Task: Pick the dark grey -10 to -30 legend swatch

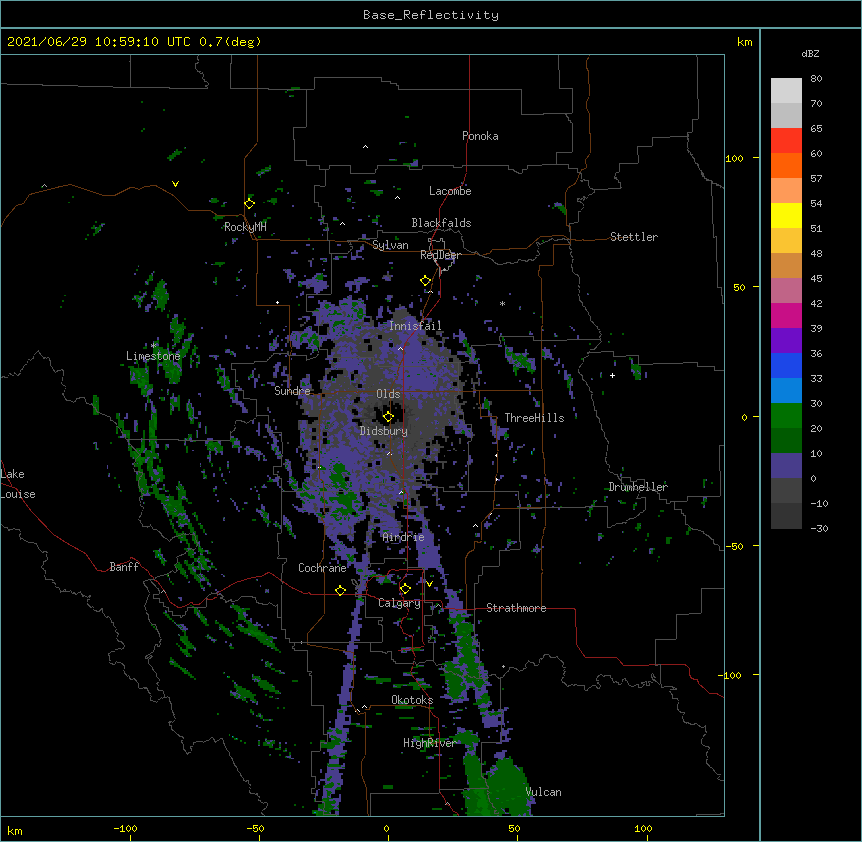Action: click(786, 516)
